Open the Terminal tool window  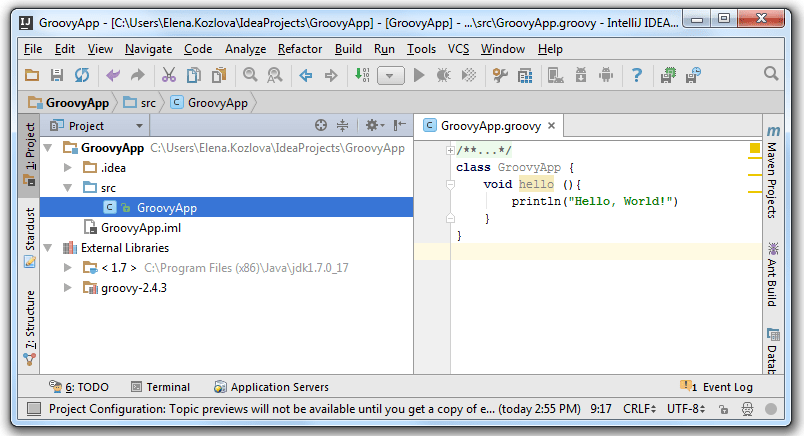160,387
